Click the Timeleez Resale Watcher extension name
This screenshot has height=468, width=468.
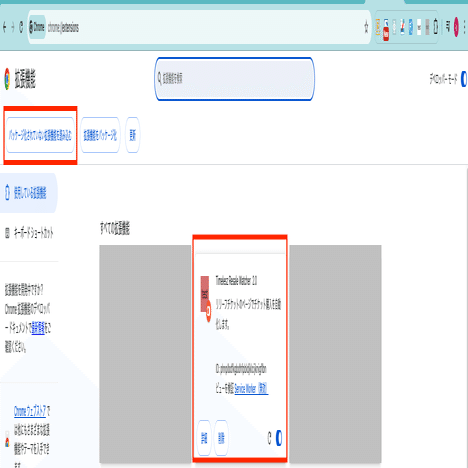[236, 281]
